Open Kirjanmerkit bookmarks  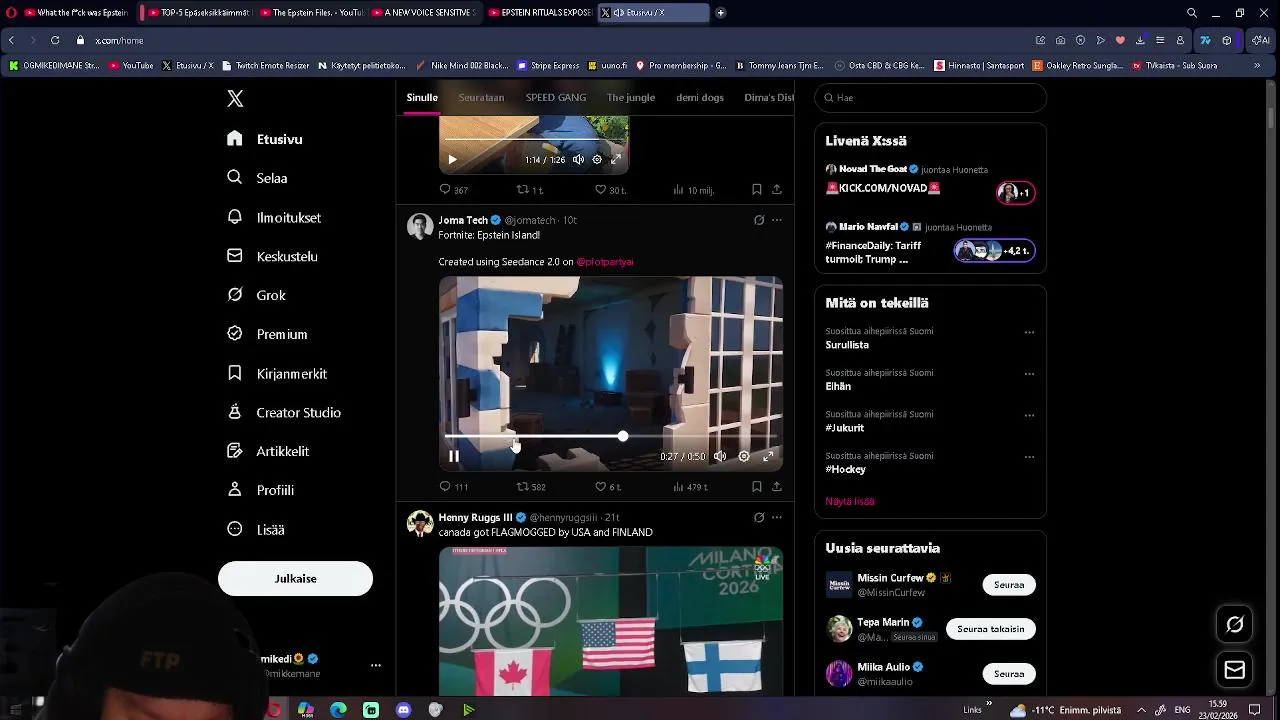click(277, 373)
